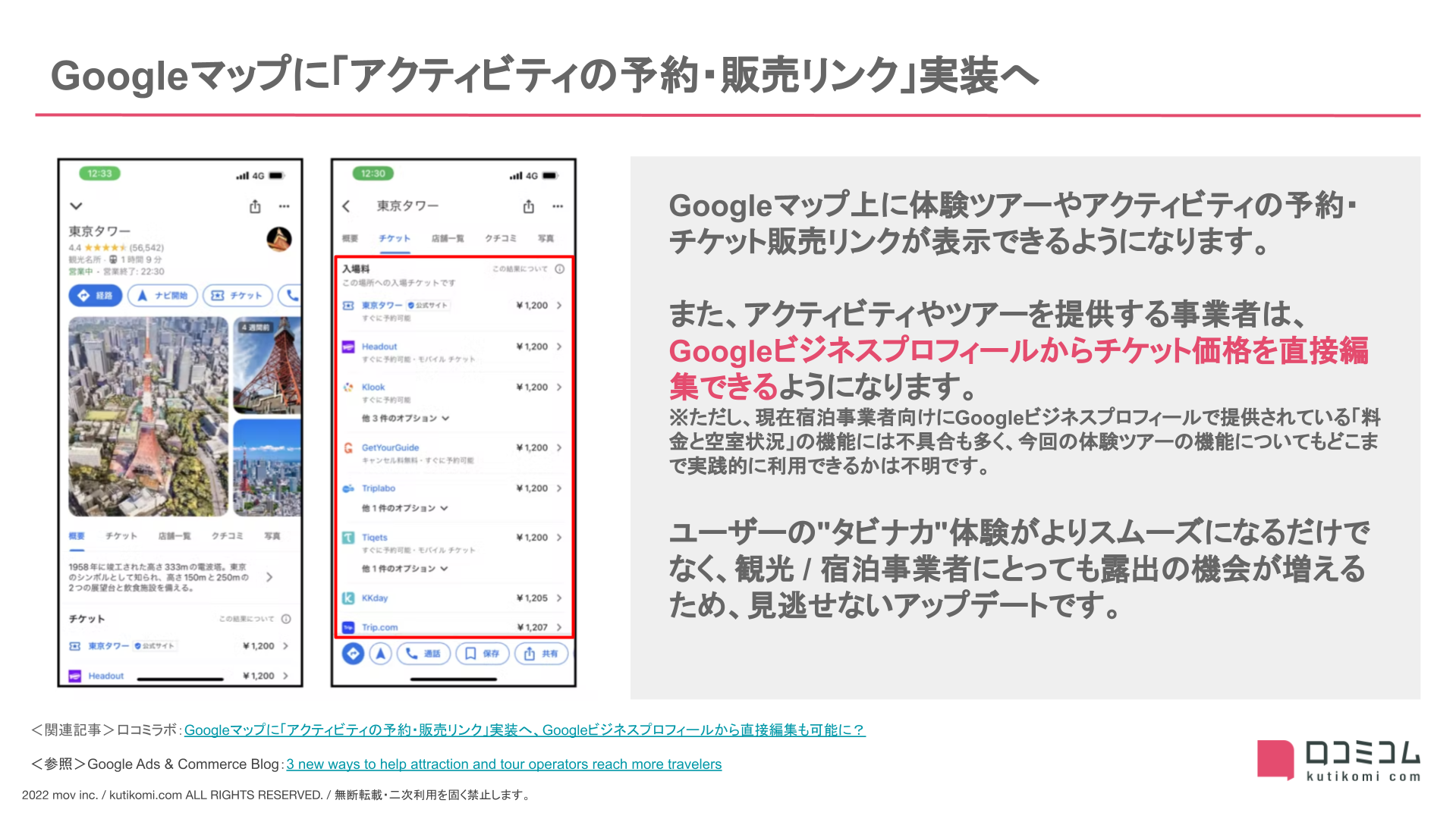1456x819 pixels.
Task: Select 概要 tab on left phone
Action: [77, 536]
